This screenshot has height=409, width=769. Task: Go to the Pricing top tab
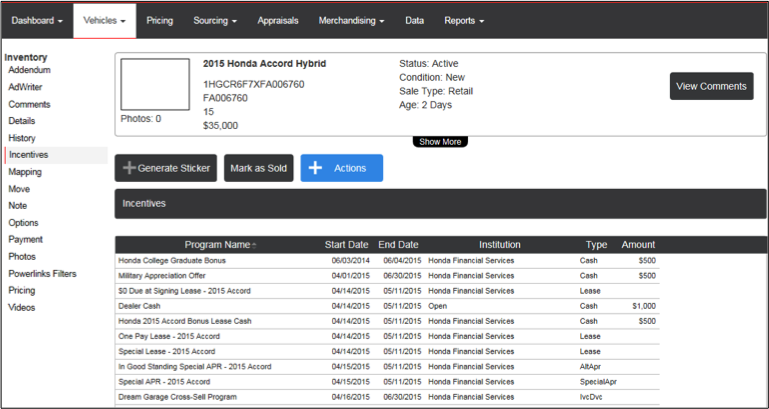(159, 21)
